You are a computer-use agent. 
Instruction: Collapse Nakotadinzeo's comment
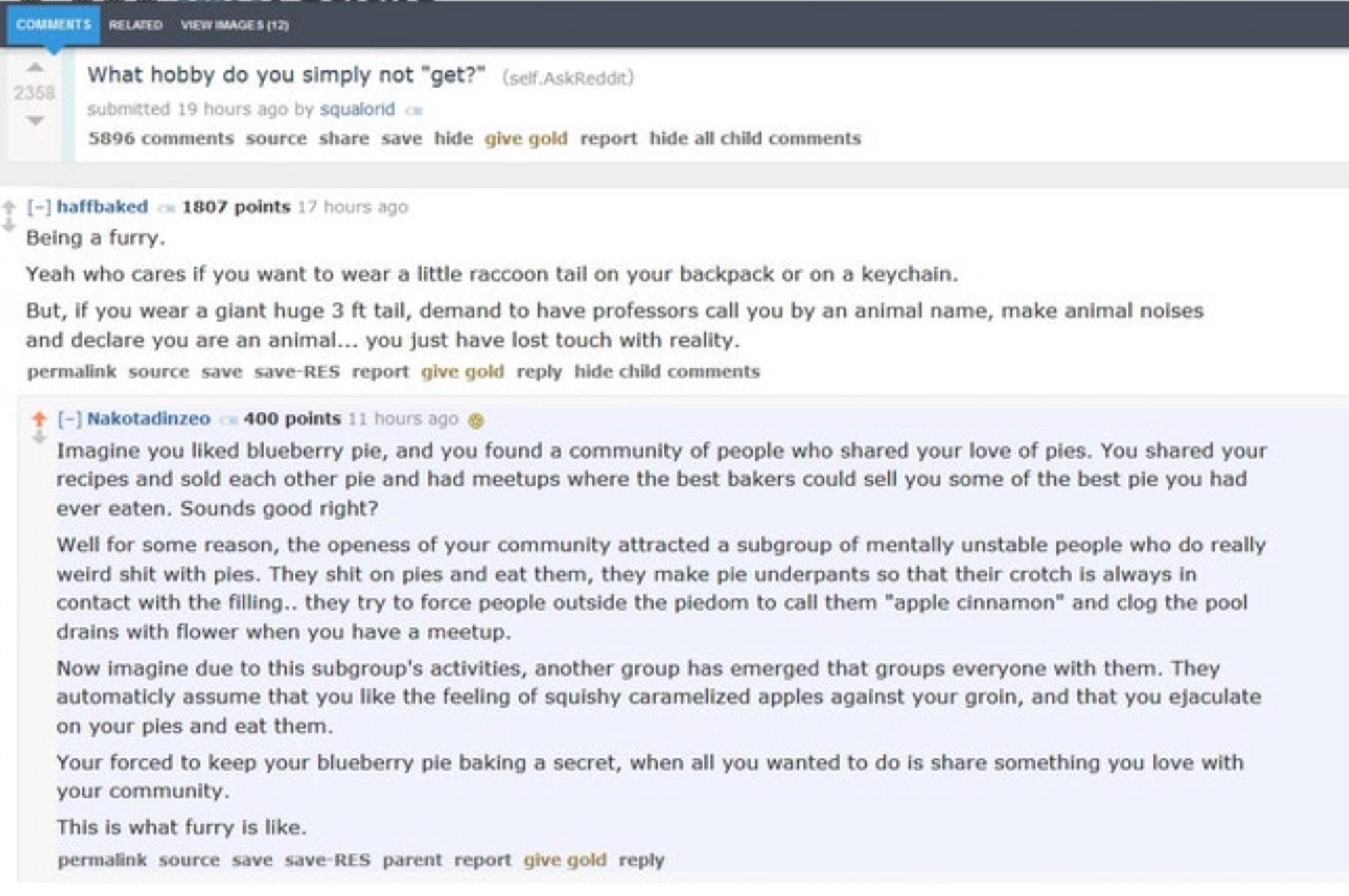pos(69,418)
